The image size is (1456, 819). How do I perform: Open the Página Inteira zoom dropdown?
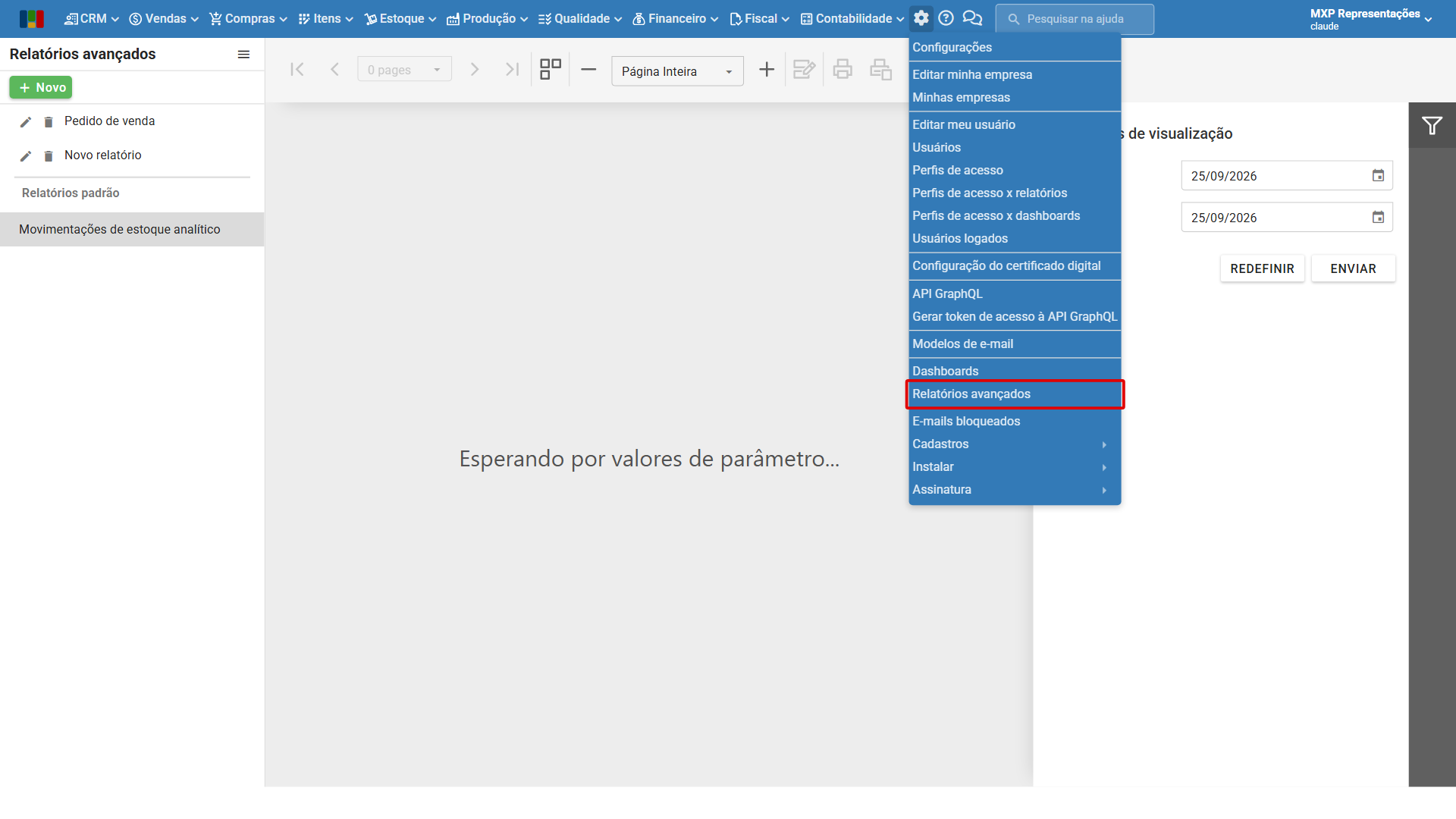(x=677, y=71)
